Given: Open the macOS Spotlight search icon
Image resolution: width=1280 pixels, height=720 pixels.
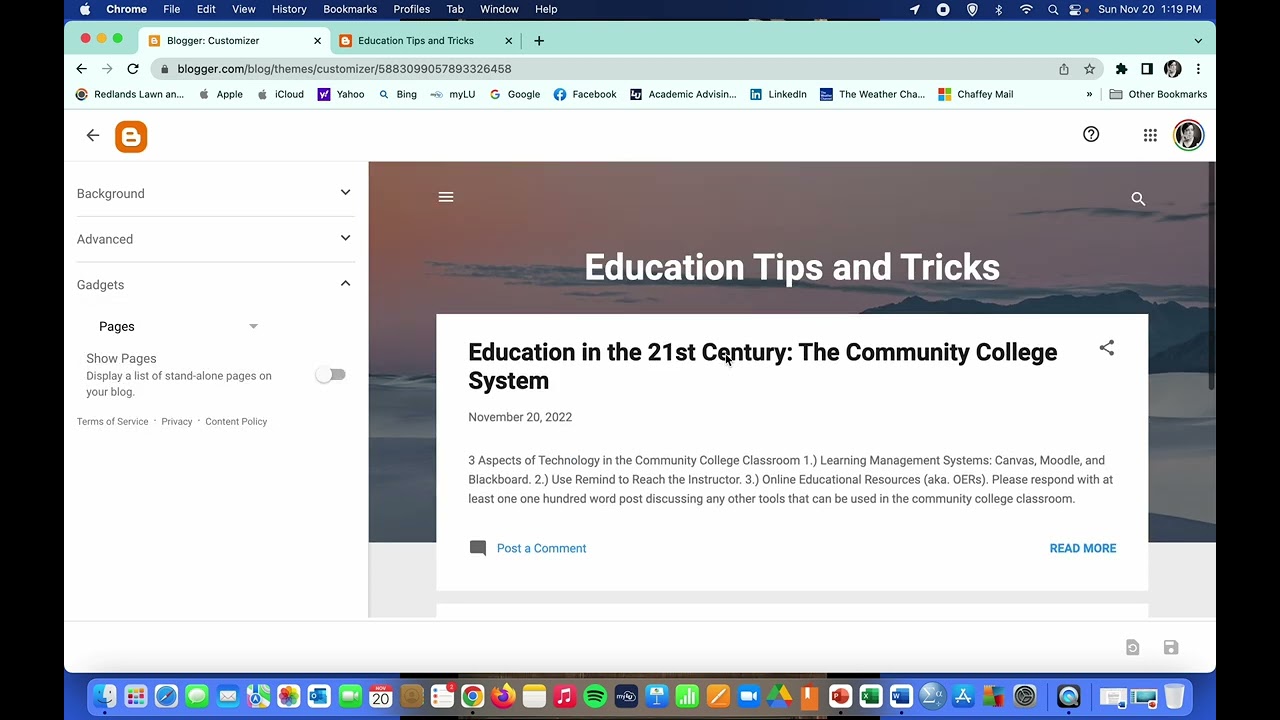Looking at the screenshot, I should tap(1053, 9).
